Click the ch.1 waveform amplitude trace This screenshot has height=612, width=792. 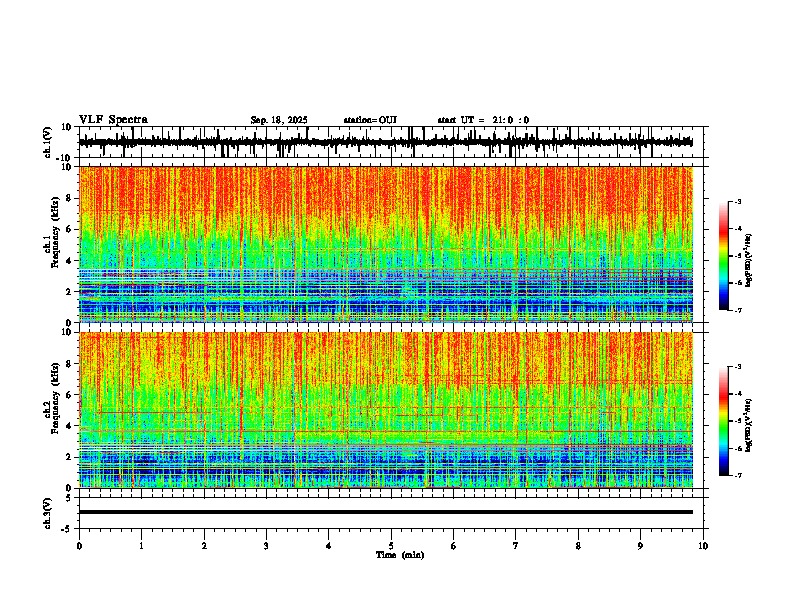385,142
